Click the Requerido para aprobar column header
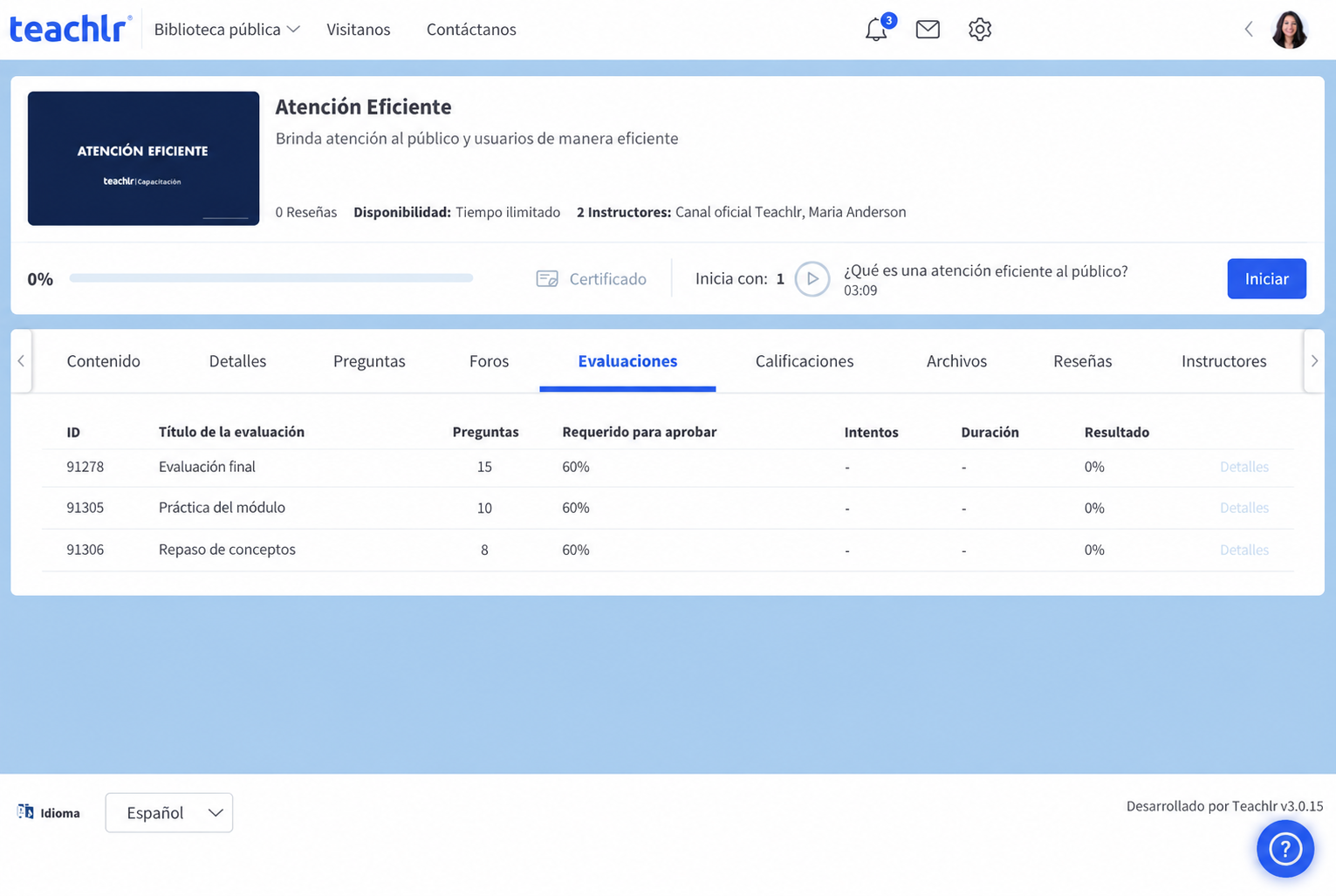Screen dimensions: 1336x896 pos(639,432)
